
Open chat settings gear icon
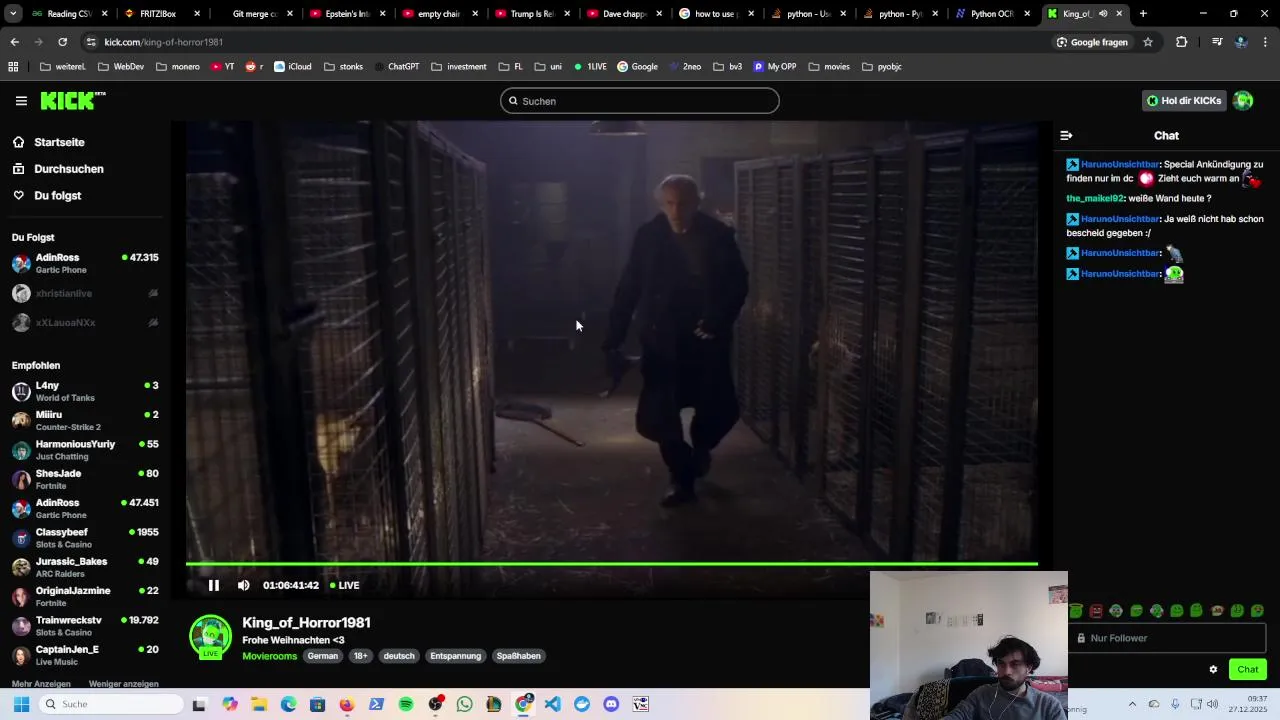(1213, 670)
